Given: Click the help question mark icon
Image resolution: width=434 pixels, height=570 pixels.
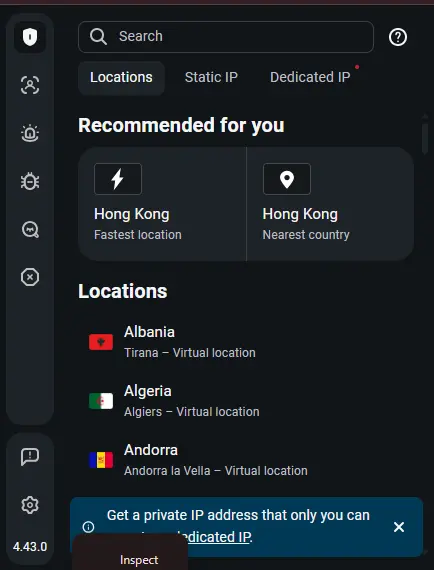Looking at the screenshot, I should (398, 37).
